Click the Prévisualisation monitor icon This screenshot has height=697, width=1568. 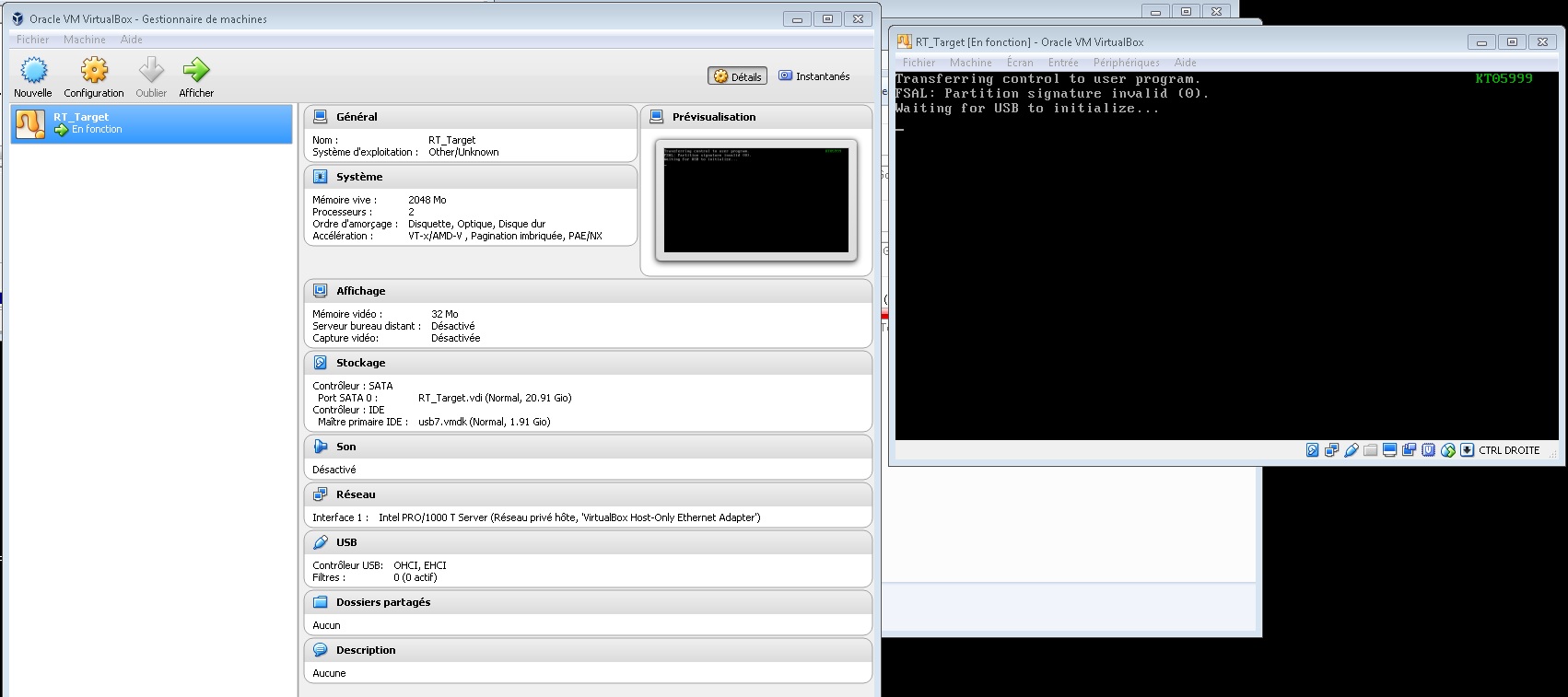click(x=656, y=117)
